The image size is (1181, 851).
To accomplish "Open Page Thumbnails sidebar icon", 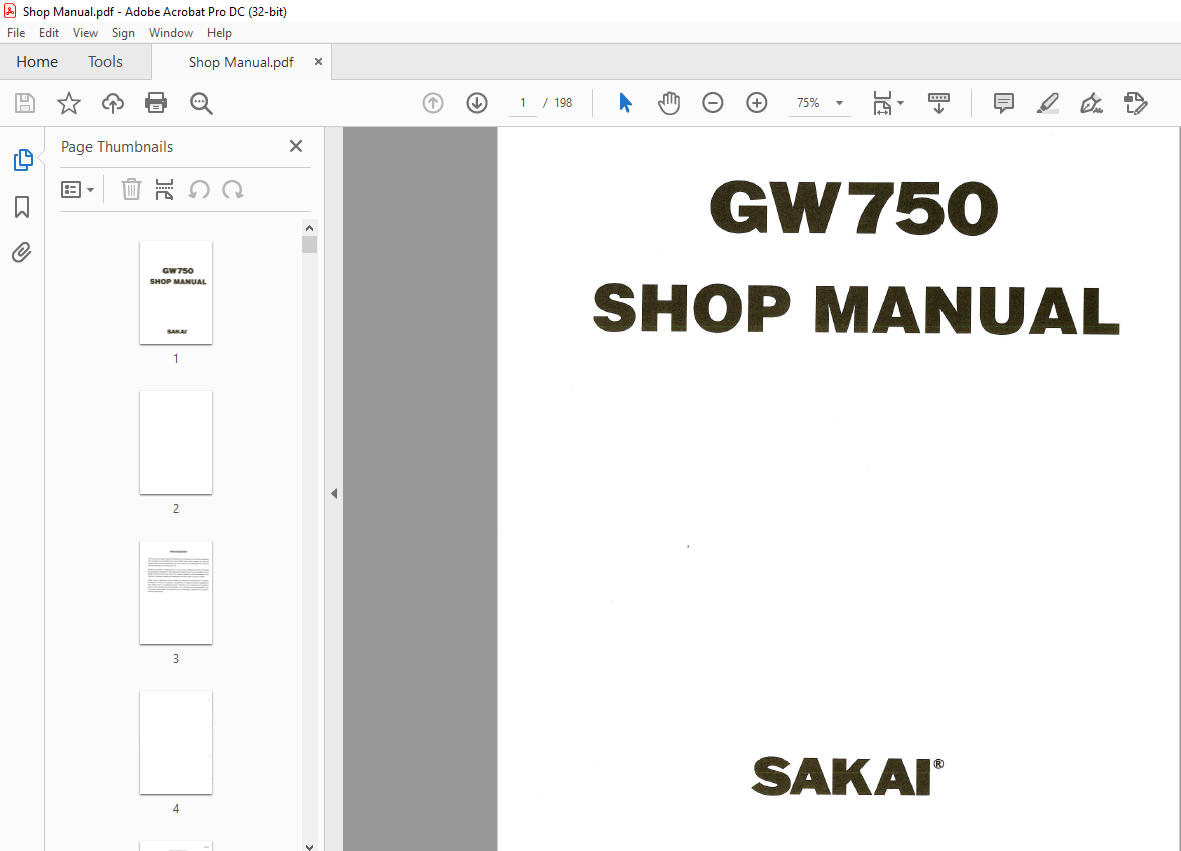I will [x=23, y=160].
